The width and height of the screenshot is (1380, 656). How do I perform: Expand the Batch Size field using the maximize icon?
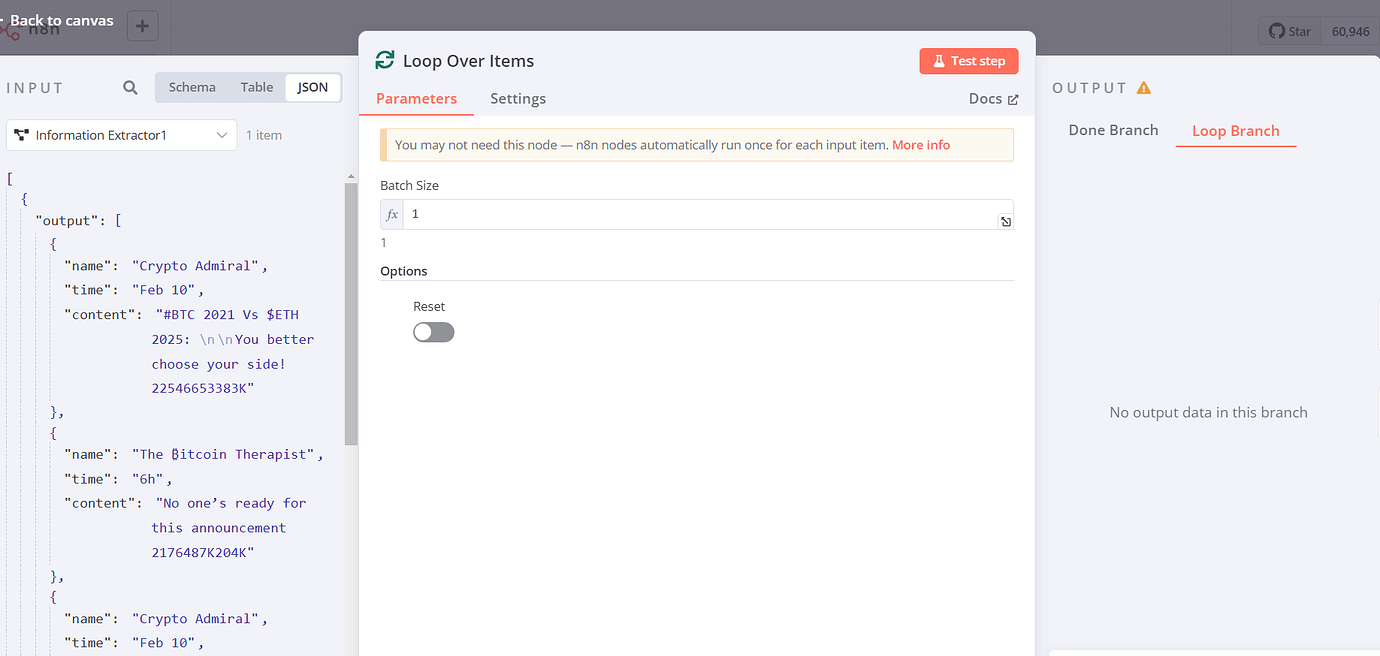(x=1005, y=221)
